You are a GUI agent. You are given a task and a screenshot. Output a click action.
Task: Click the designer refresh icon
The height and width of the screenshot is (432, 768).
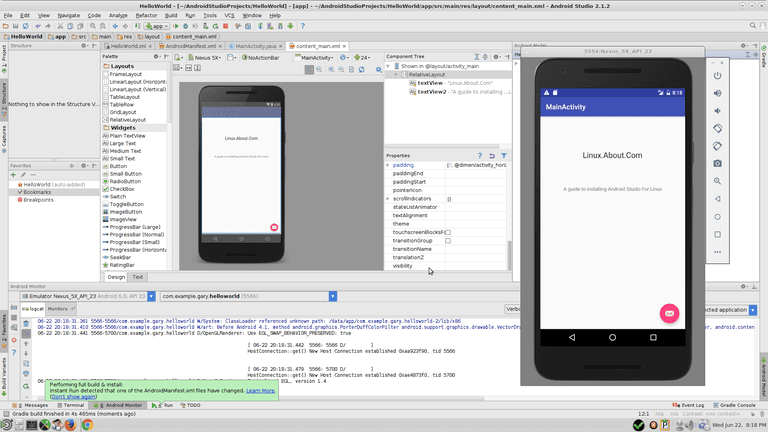point(361,70)
